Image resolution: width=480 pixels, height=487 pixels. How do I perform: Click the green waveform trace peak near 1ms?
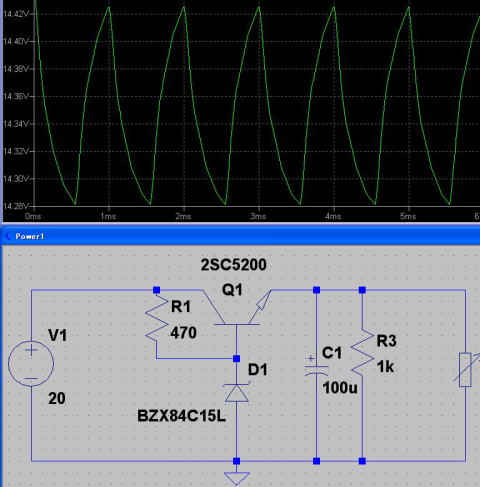[109, 7]
